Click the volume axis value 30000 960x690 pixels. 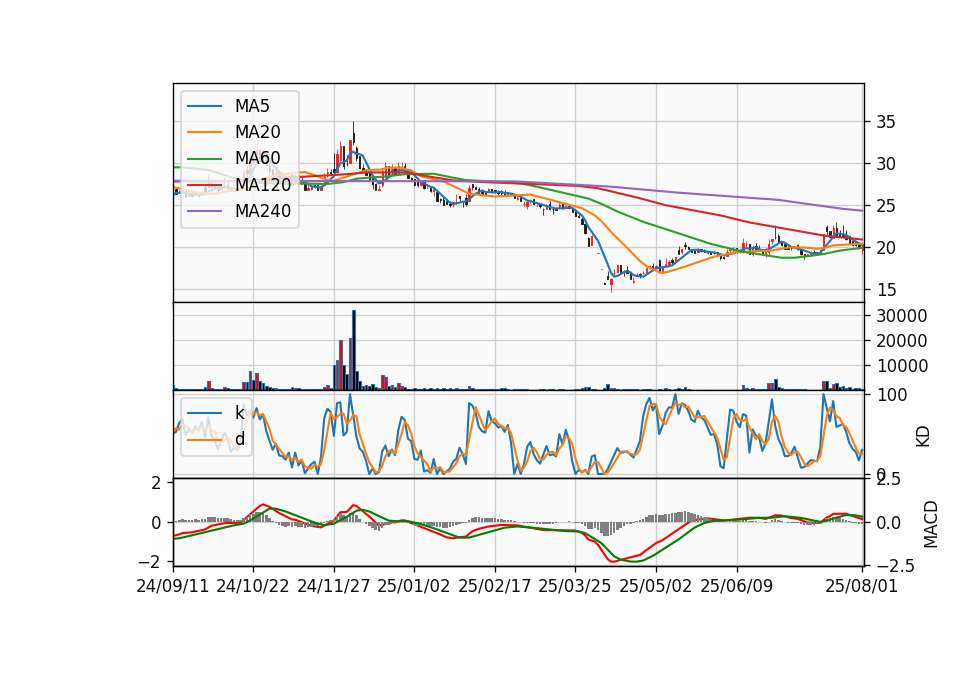[x=902, y=316]
